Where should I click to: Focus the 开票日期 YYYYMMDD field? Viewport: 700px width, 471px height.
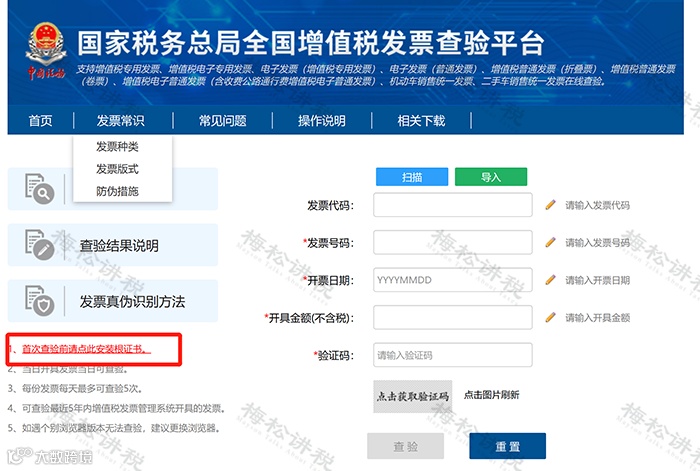453,280
